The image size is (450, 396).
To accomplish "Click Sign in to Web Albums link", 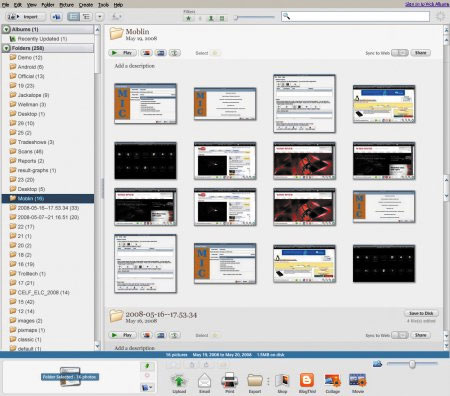I will [427, 4].
